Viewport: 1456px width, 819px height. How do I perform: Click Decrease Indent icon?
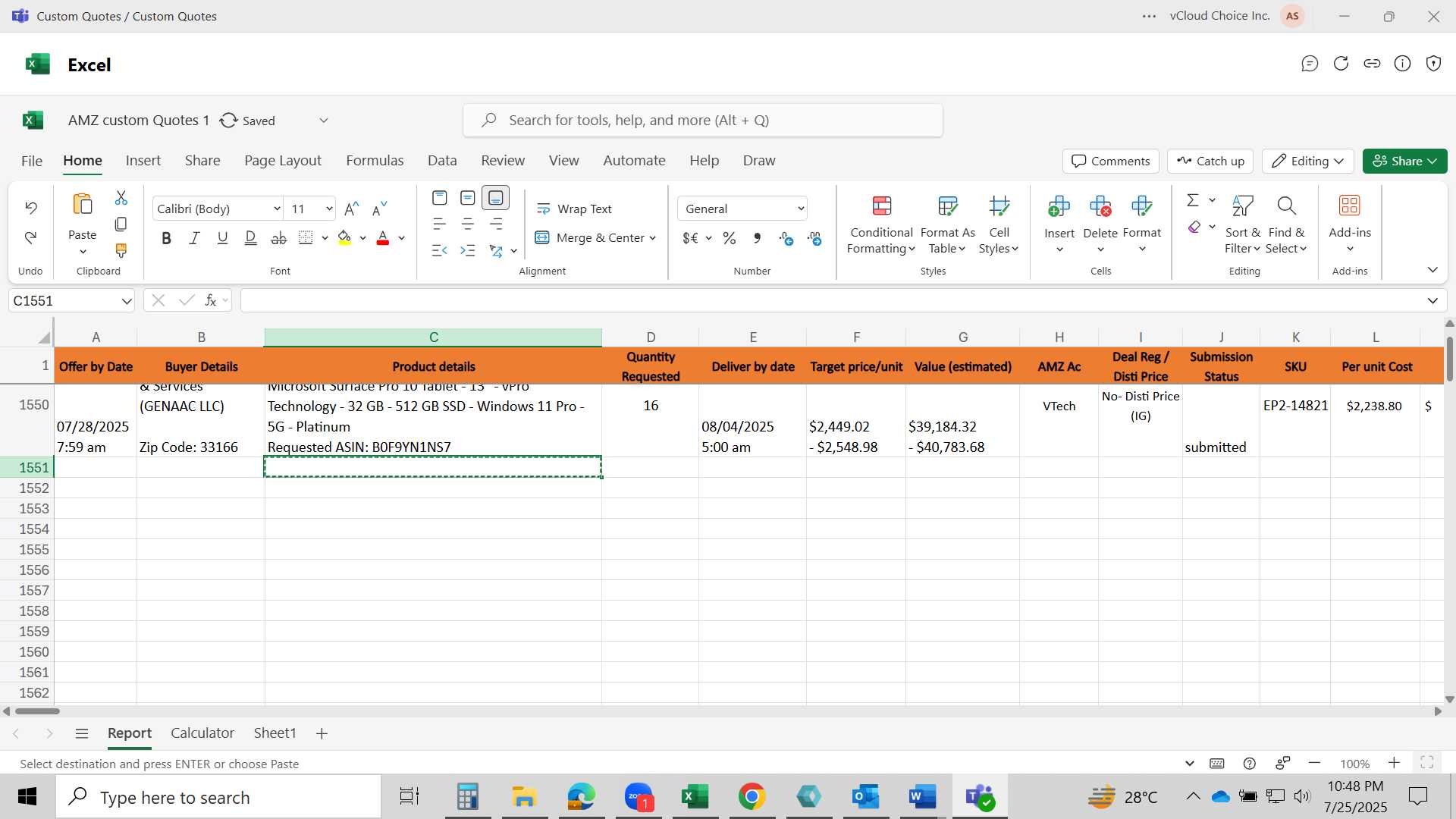pyautogui.click(x=439, y=250)
